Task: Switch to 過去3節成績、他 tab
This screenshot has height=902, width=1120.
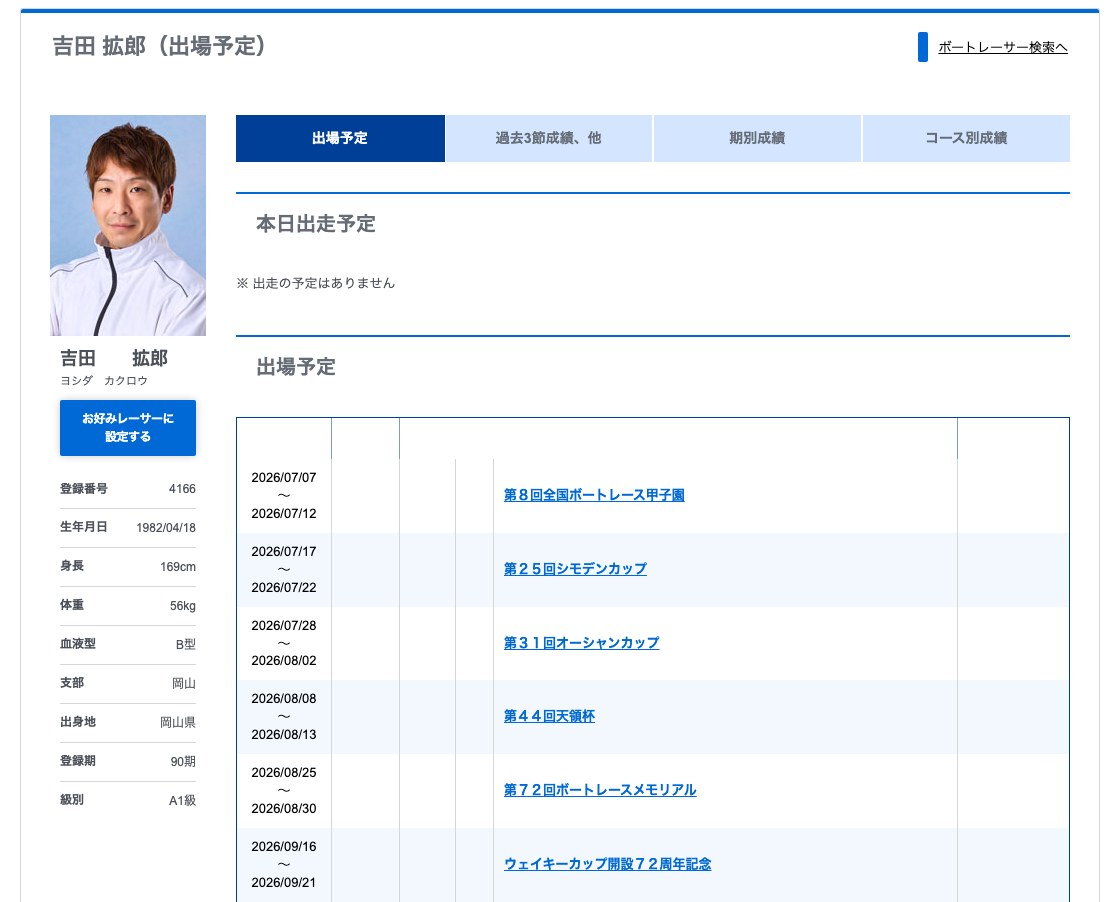Action: (549, 139)
